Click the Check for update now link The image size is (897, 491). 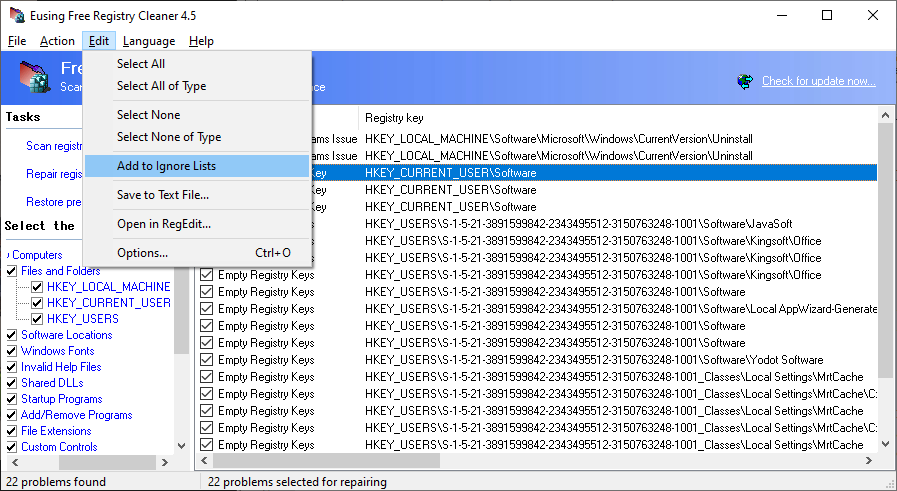click(x=819, y=81)
